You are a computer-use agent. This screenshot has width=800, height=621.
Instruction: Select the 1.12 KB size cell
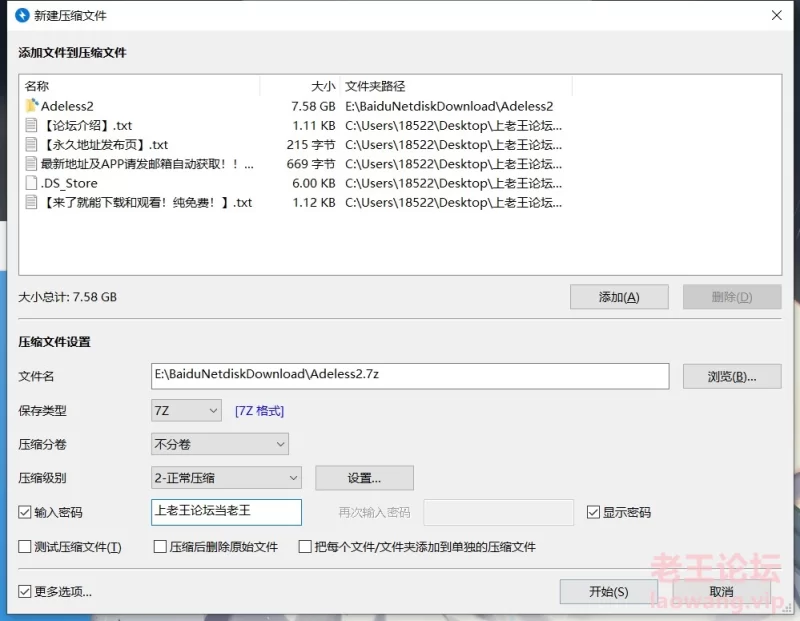coord(314,202)
